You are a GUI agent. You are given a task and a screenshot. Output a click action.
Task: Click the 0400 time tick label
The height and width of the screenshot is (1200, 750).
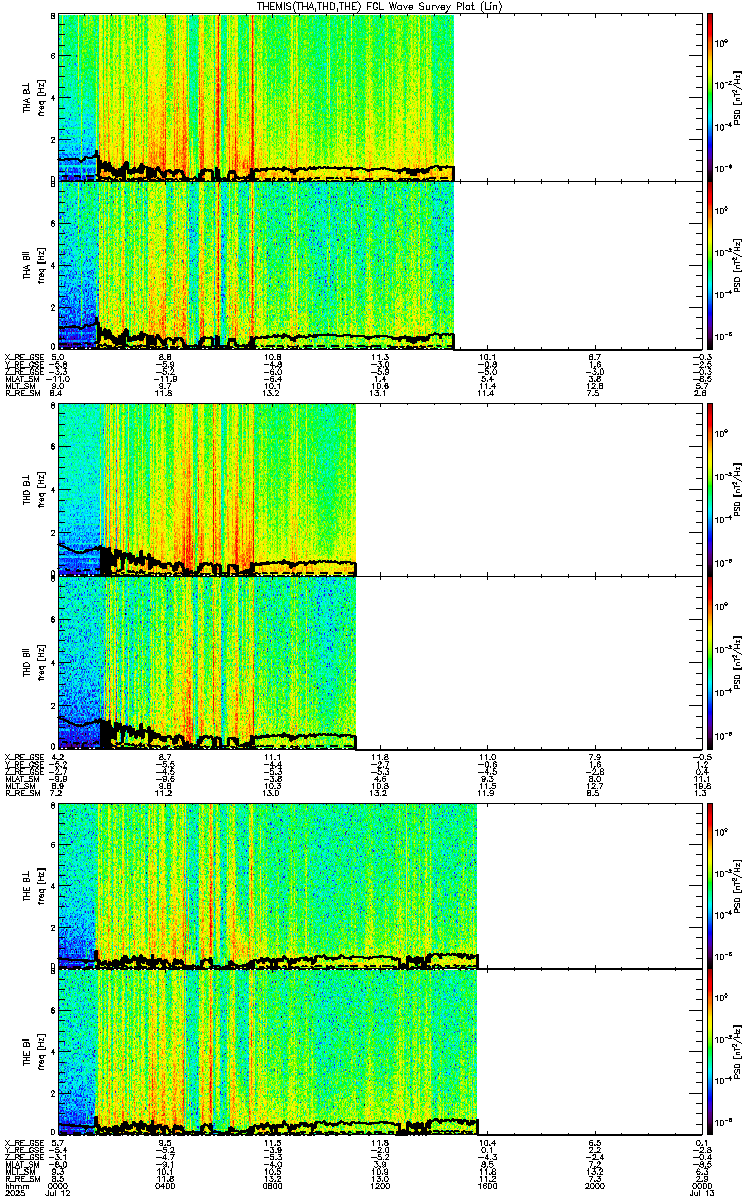pyautogui.click(x=166, y=1186)
